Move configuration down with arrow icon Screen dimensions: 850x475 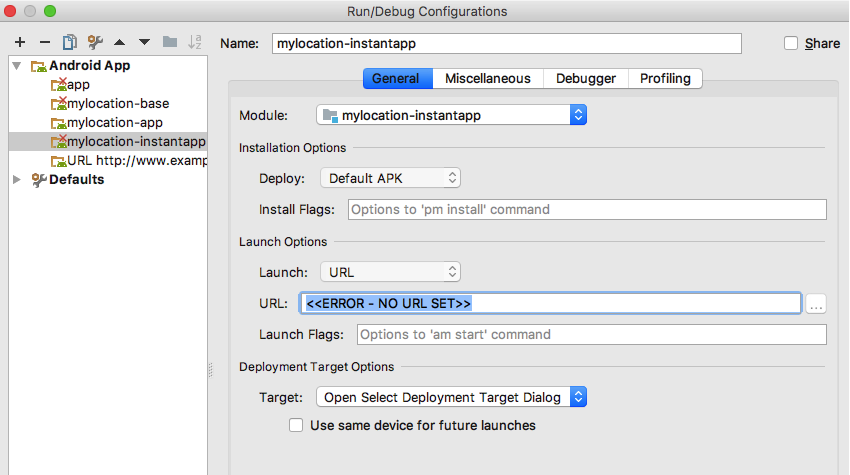[144, 42]
